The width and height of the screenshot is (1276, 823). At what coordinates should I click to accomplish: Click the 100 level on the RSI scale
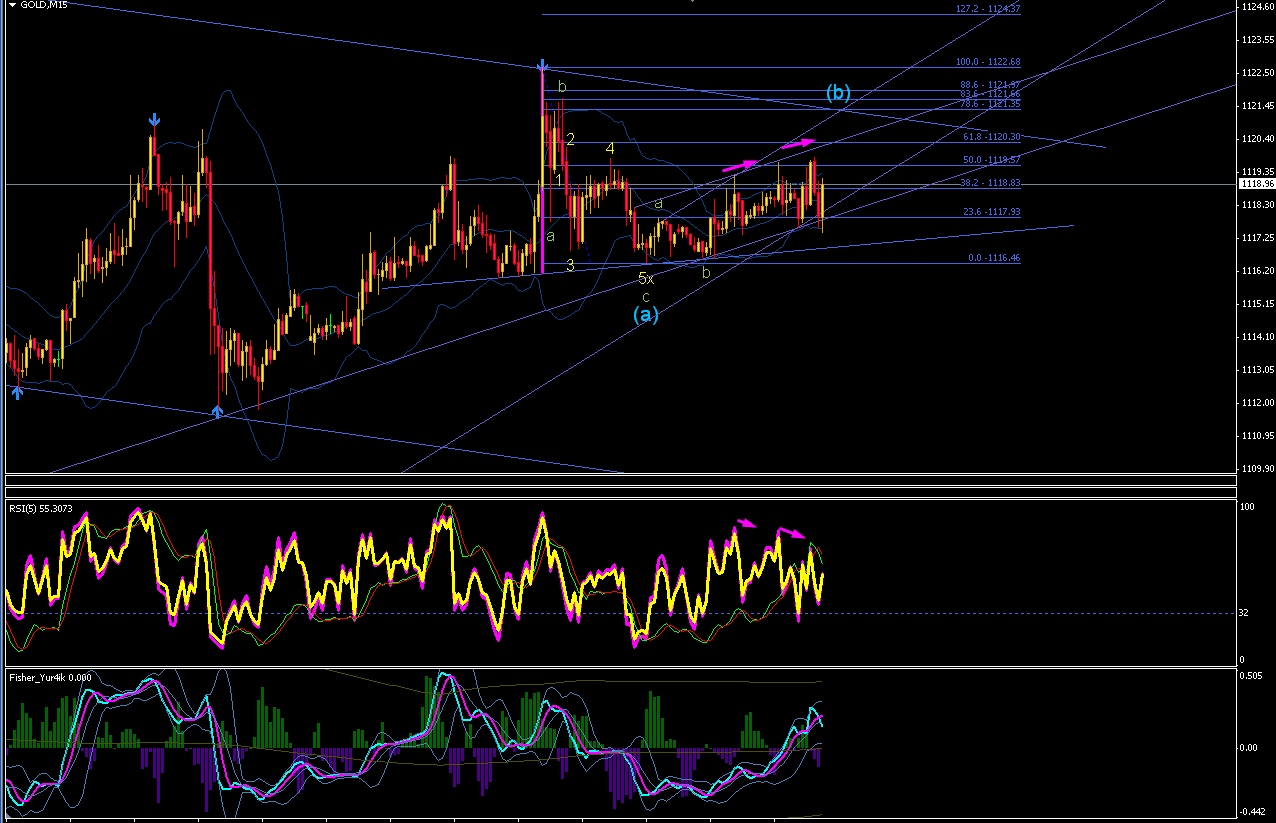1247,508
